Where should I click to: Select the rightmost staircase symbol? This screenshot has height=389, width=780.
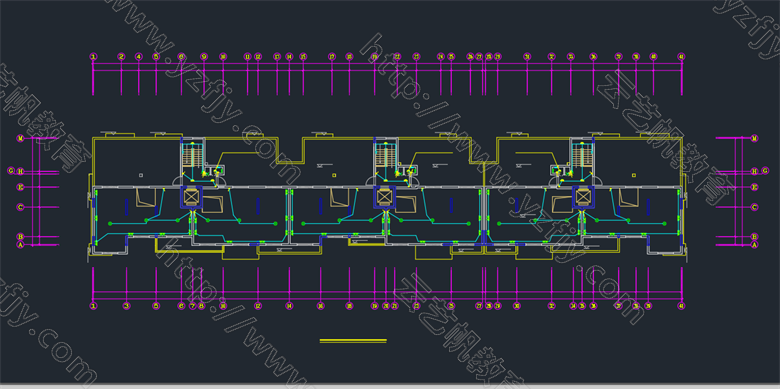click(x=580, y=155)
